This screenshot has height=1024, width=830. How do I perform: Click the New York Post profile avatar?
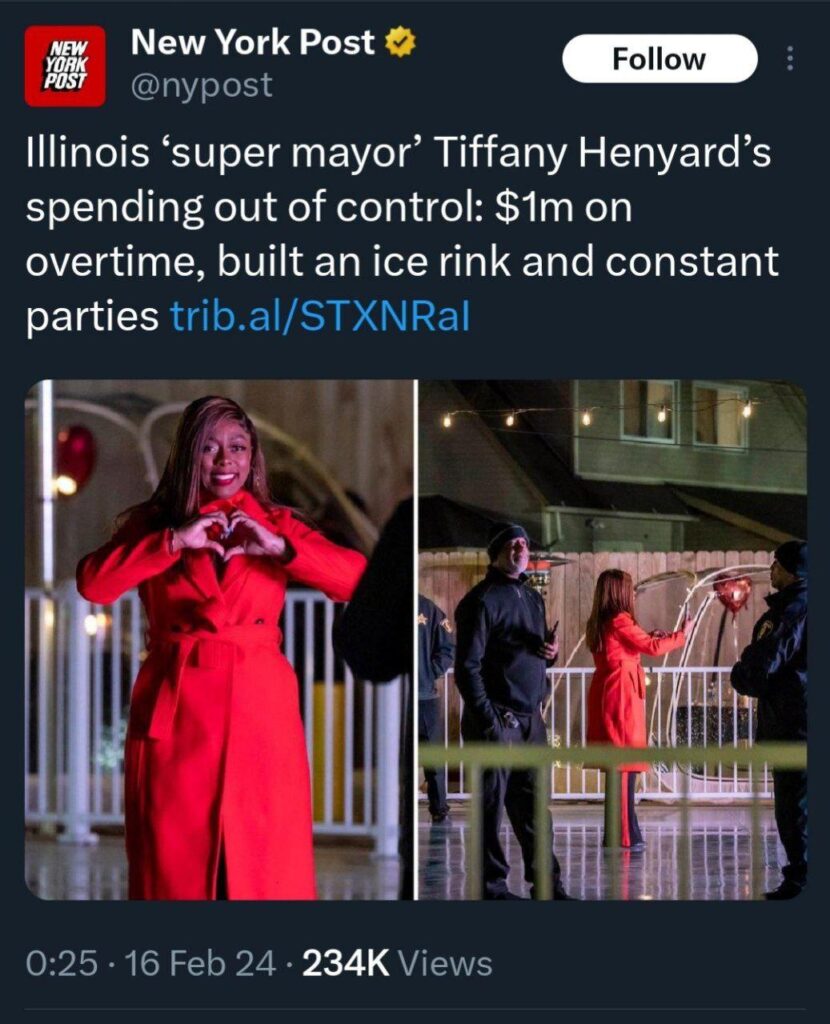click(65, 66)
